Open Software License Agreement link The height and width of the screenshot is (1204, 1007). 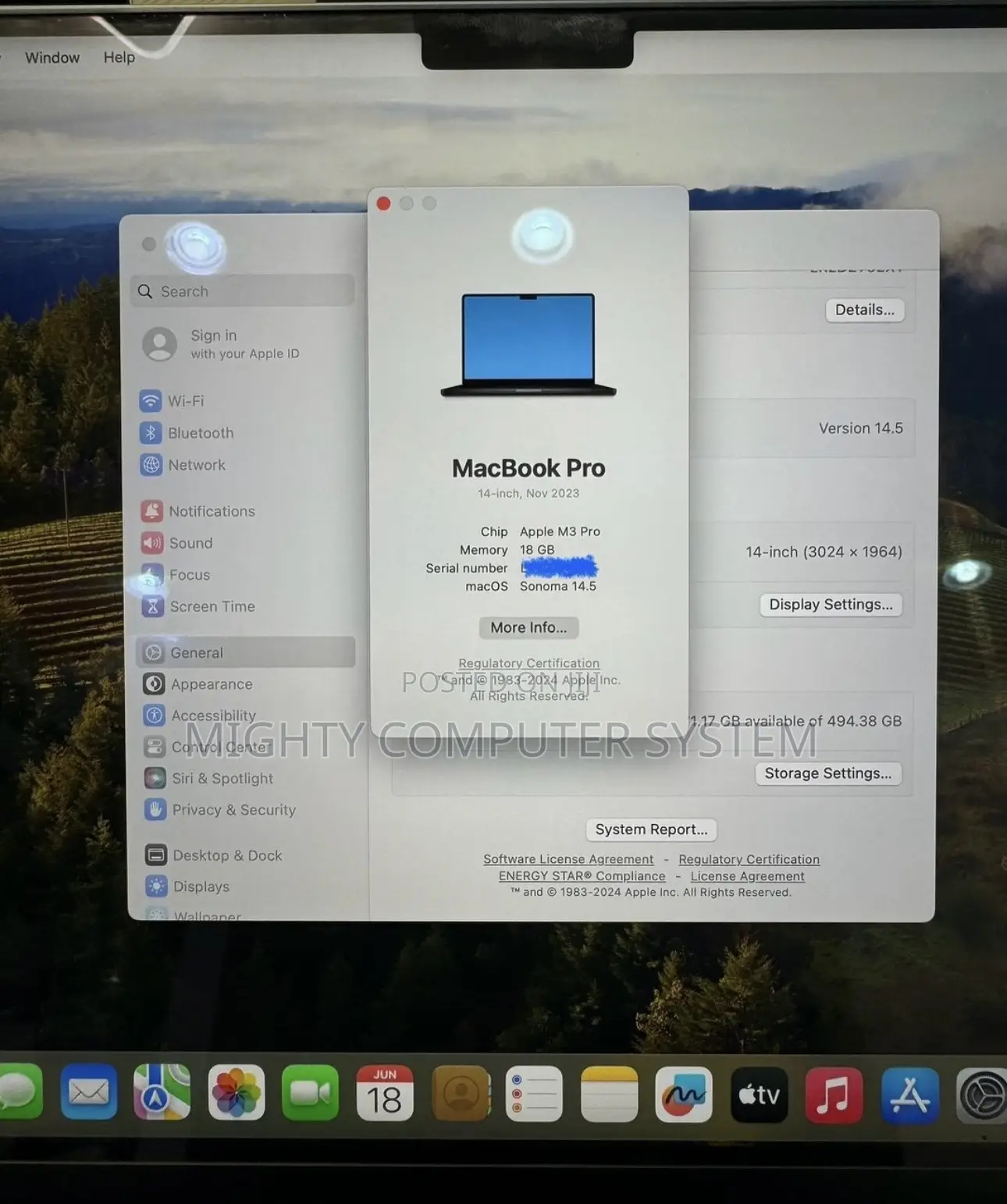[x=568, y=859]
